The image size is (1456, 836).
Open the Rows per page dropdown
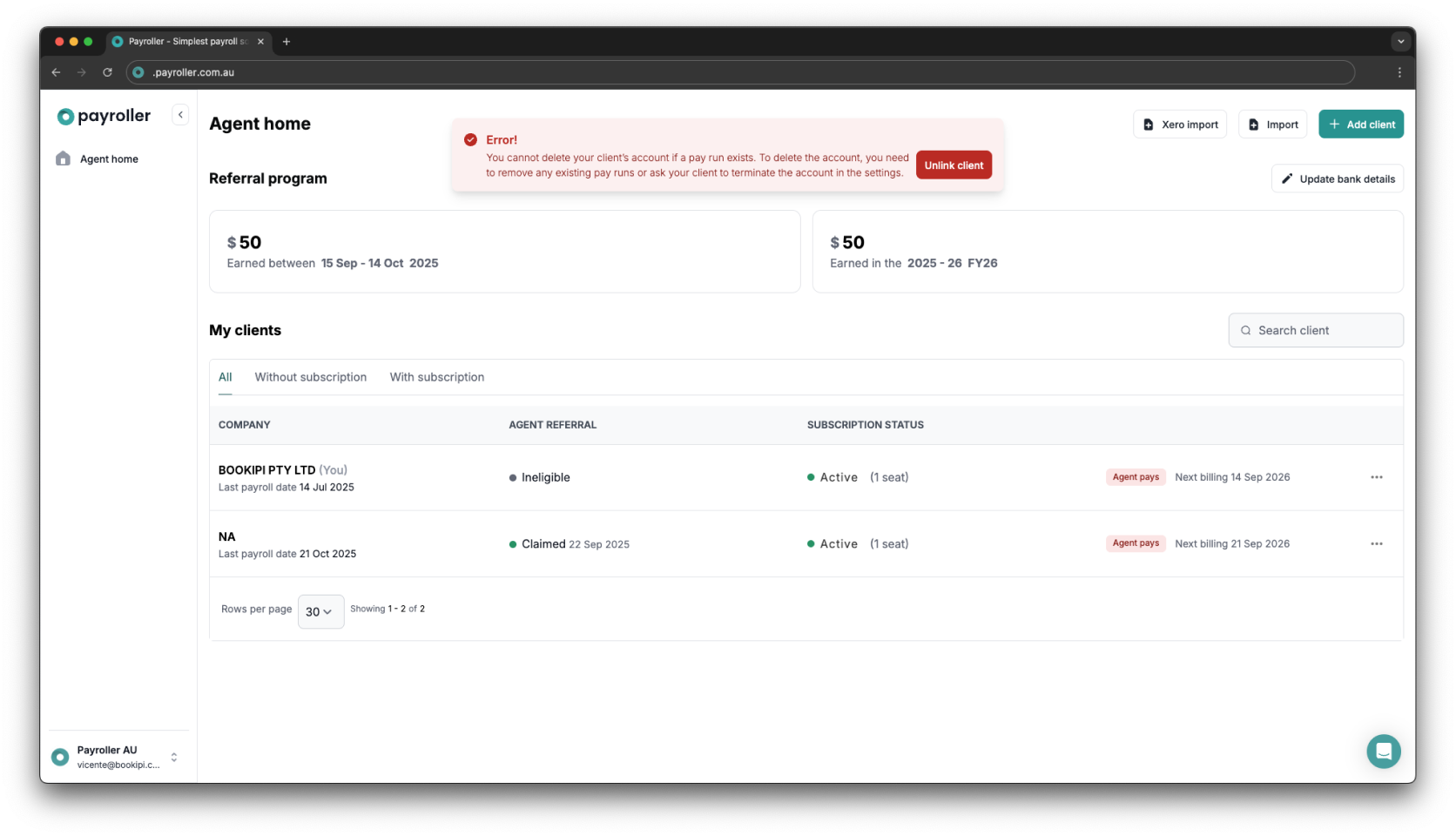point(320,611)
